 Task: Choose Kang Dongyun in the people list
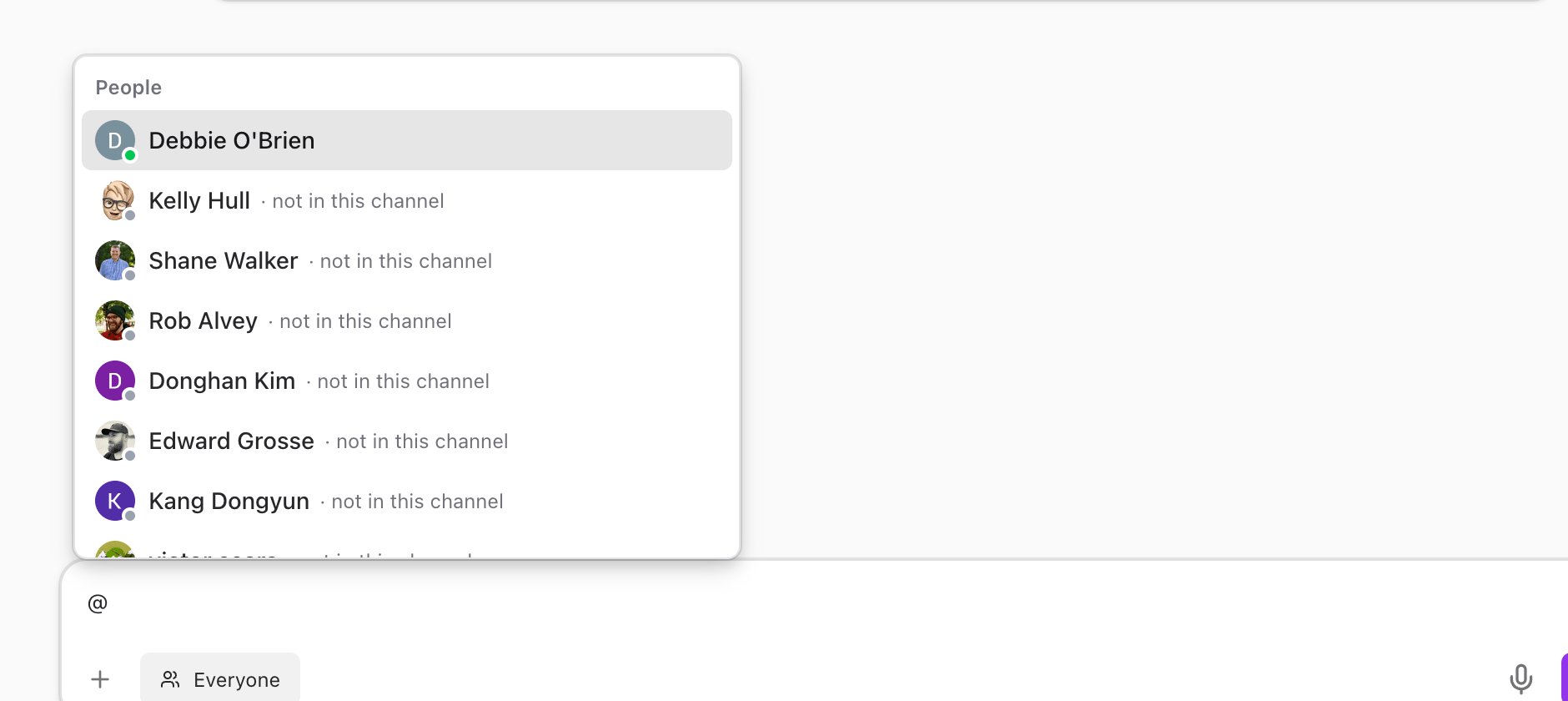(407, 501)
